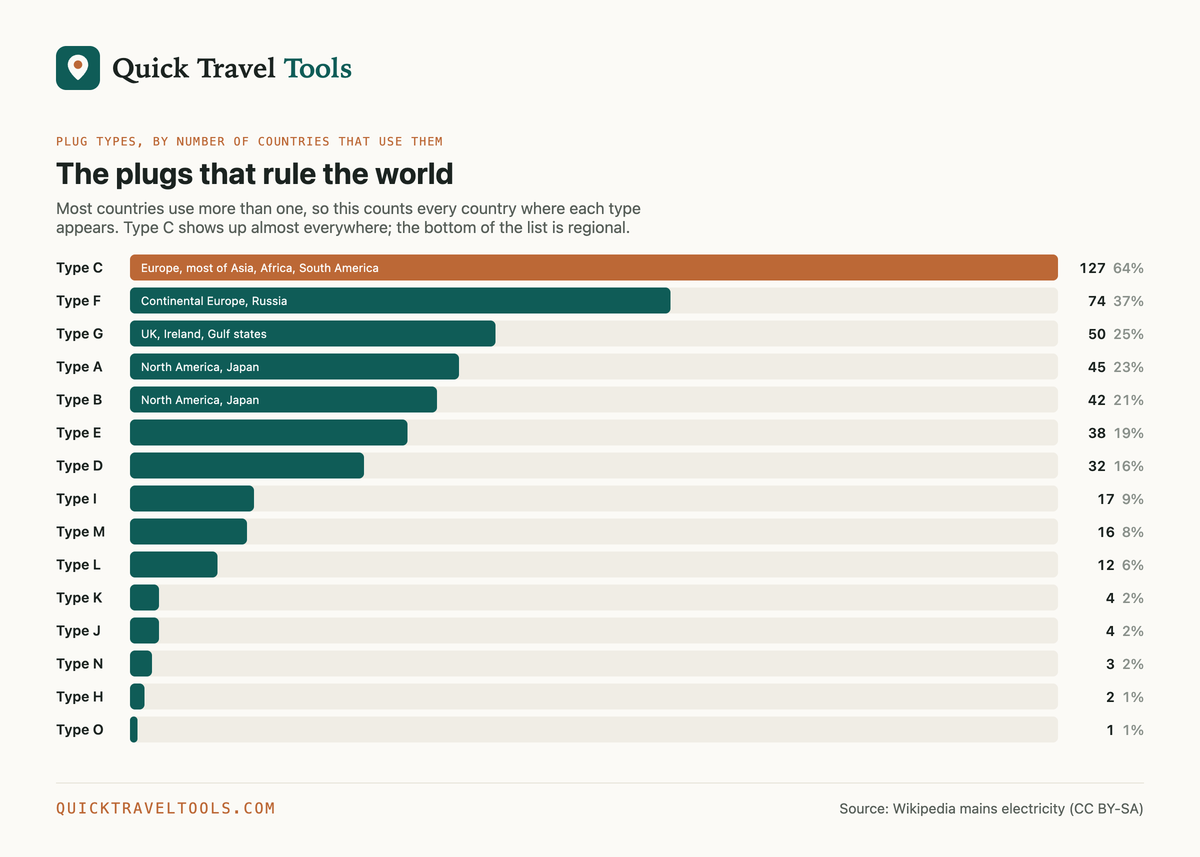Click the 'Type E' row label

[x=79, y=433]
